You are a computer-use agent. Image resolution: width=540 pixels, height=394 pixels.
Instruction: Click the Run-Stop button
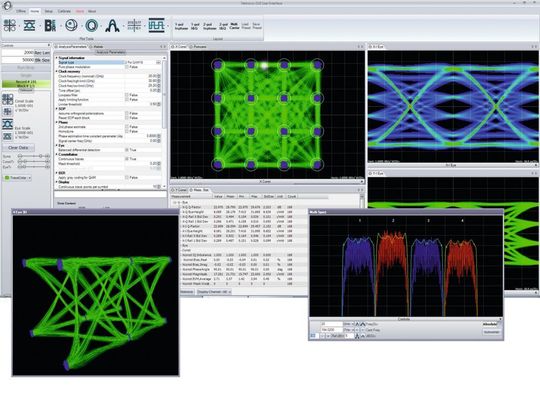pyautogui.click(x=26, y=68)
